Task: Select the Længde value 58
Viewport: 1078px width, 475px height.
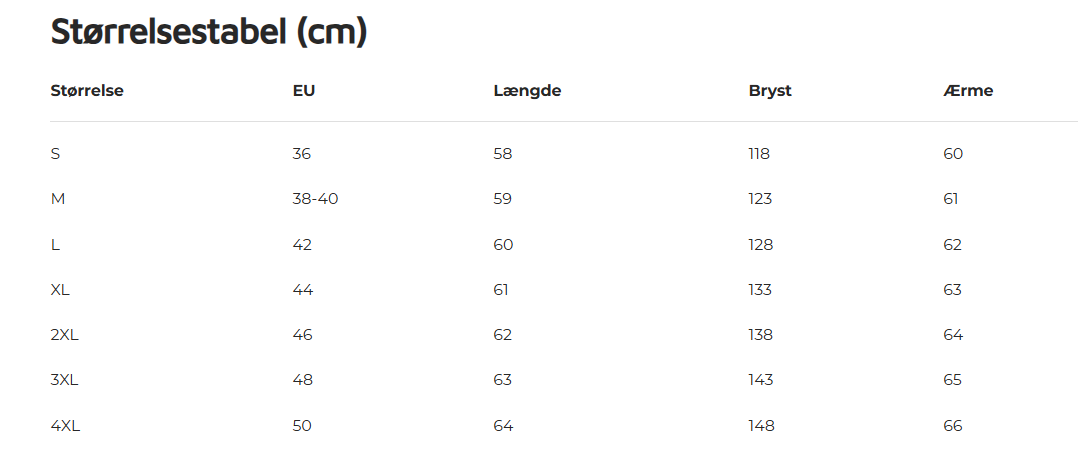Action: pyautogui.click(x=503, y=154)
